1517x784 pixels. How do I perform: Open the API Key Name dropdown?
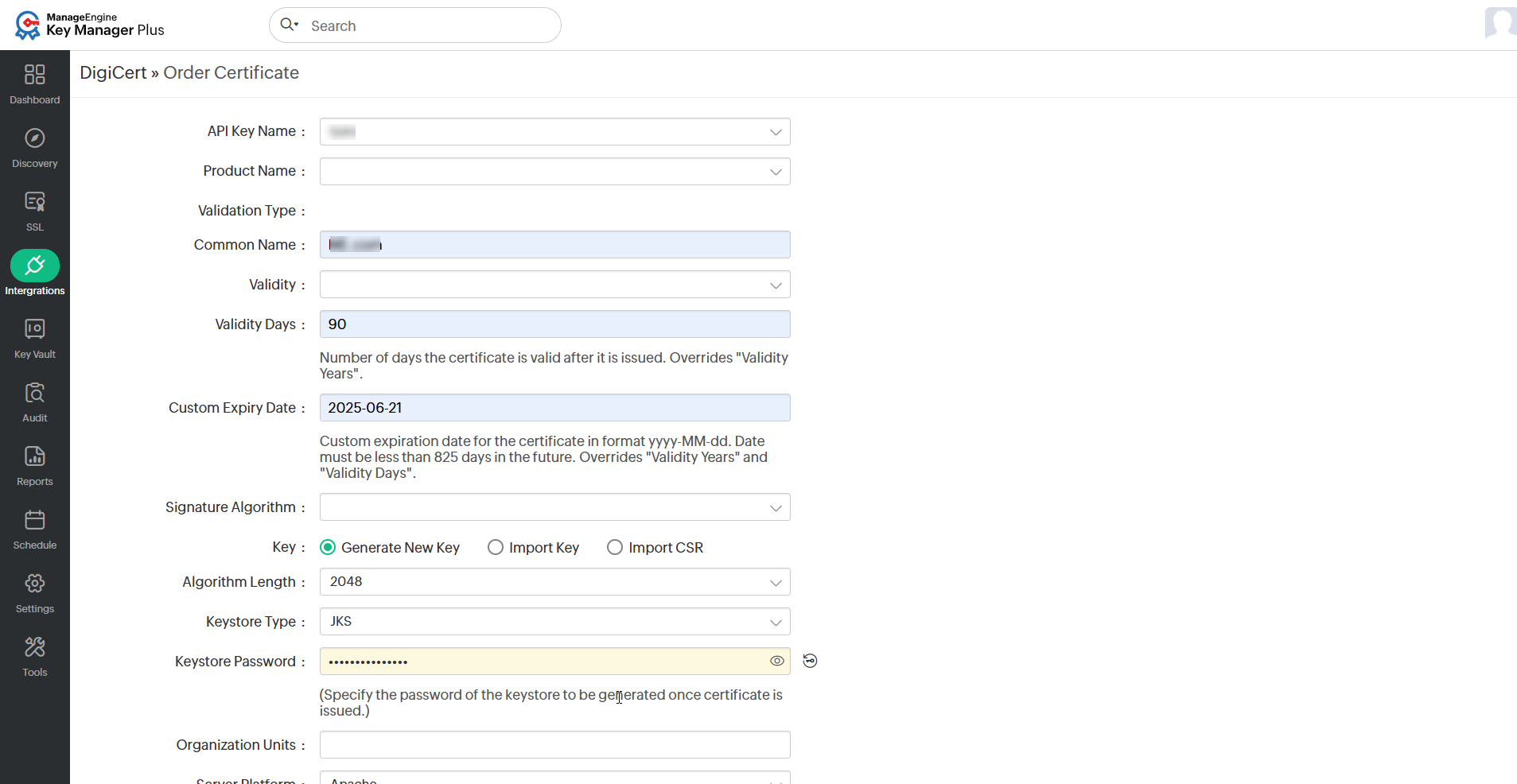(x=555, y=132)
